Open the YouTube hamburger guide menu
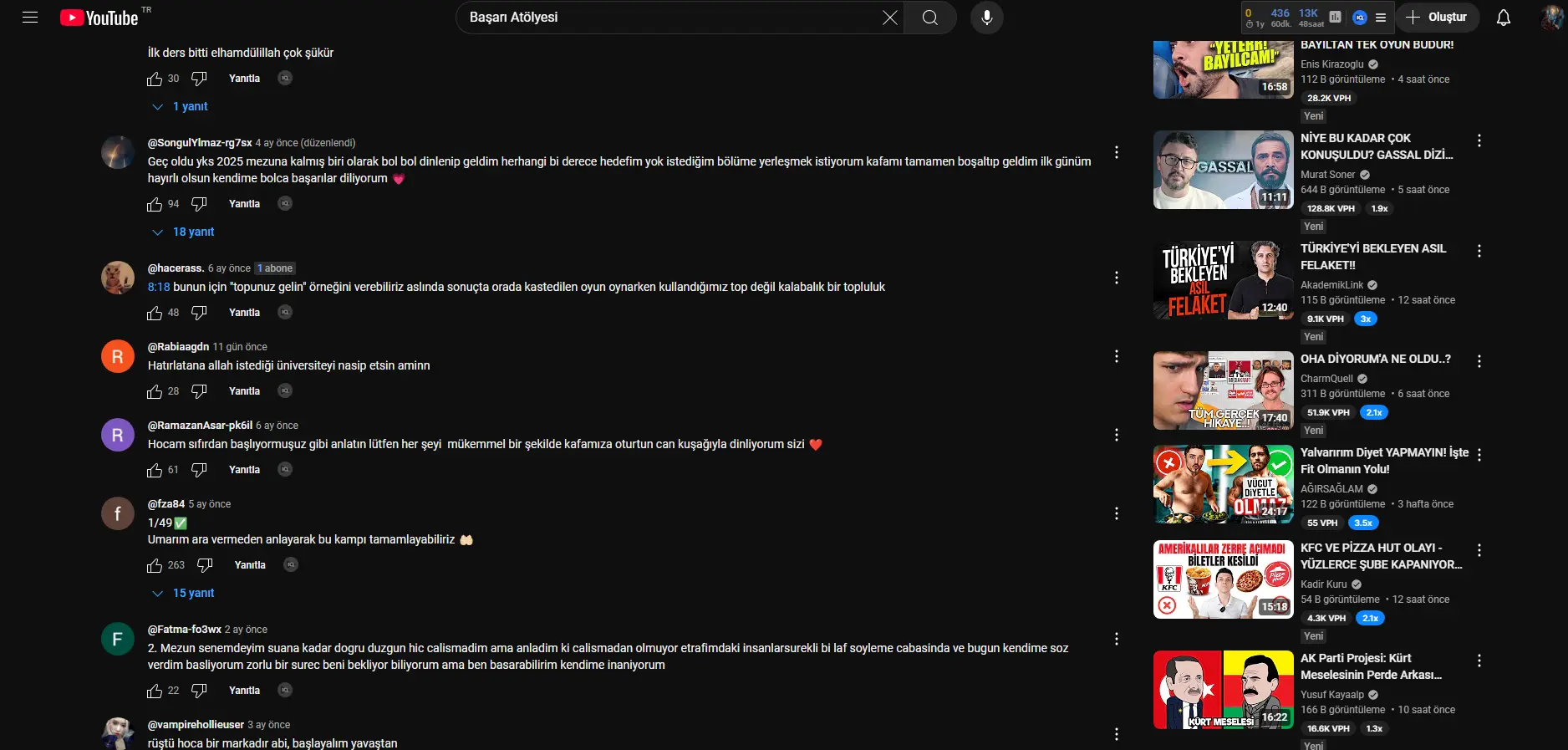This screenshot has width=1568, height=750. (x=30, y=18)
